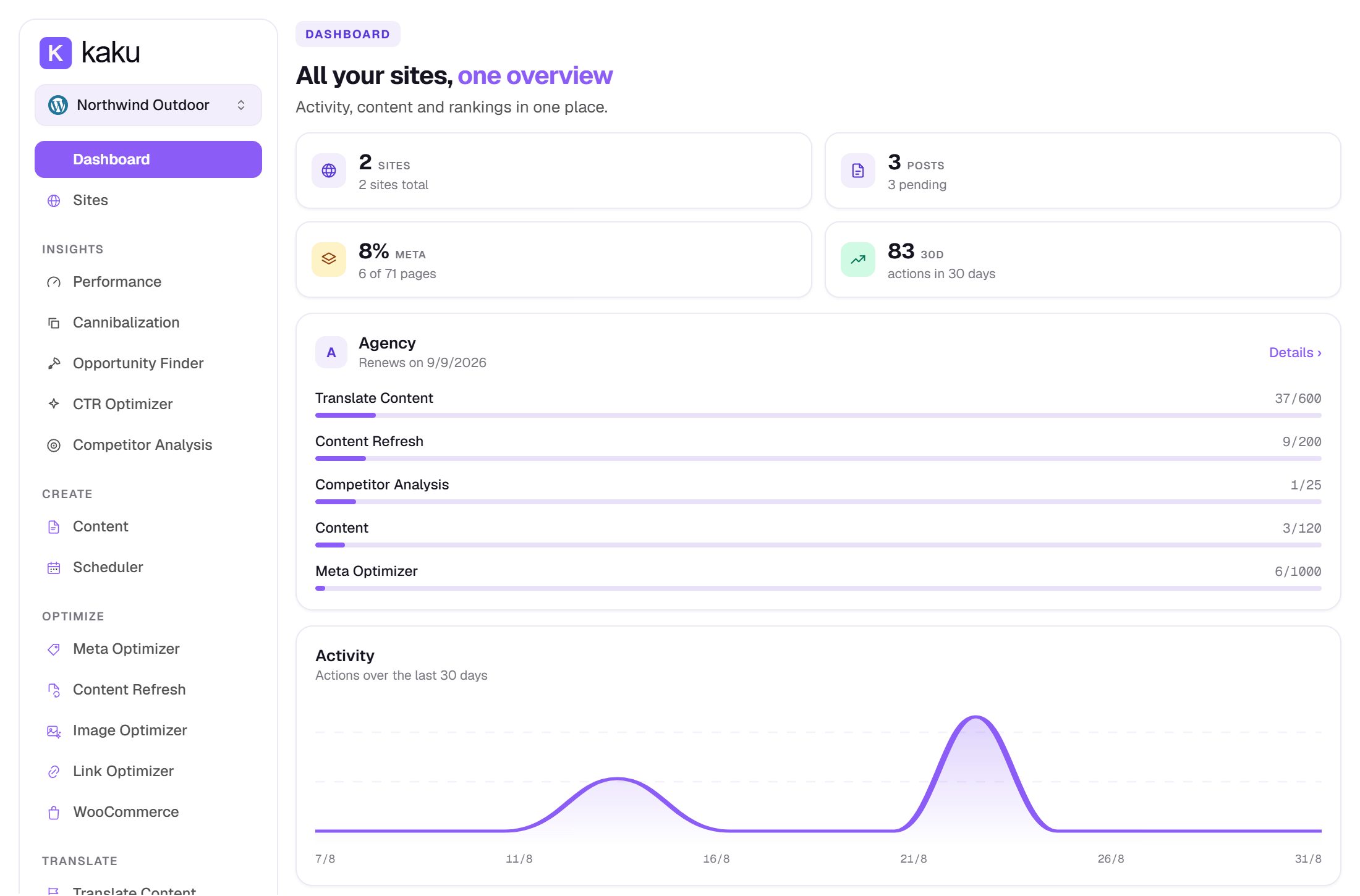Click the globe icon next to Sites
This screenshot has height=896, width=1360.
(x=54, y=201)
